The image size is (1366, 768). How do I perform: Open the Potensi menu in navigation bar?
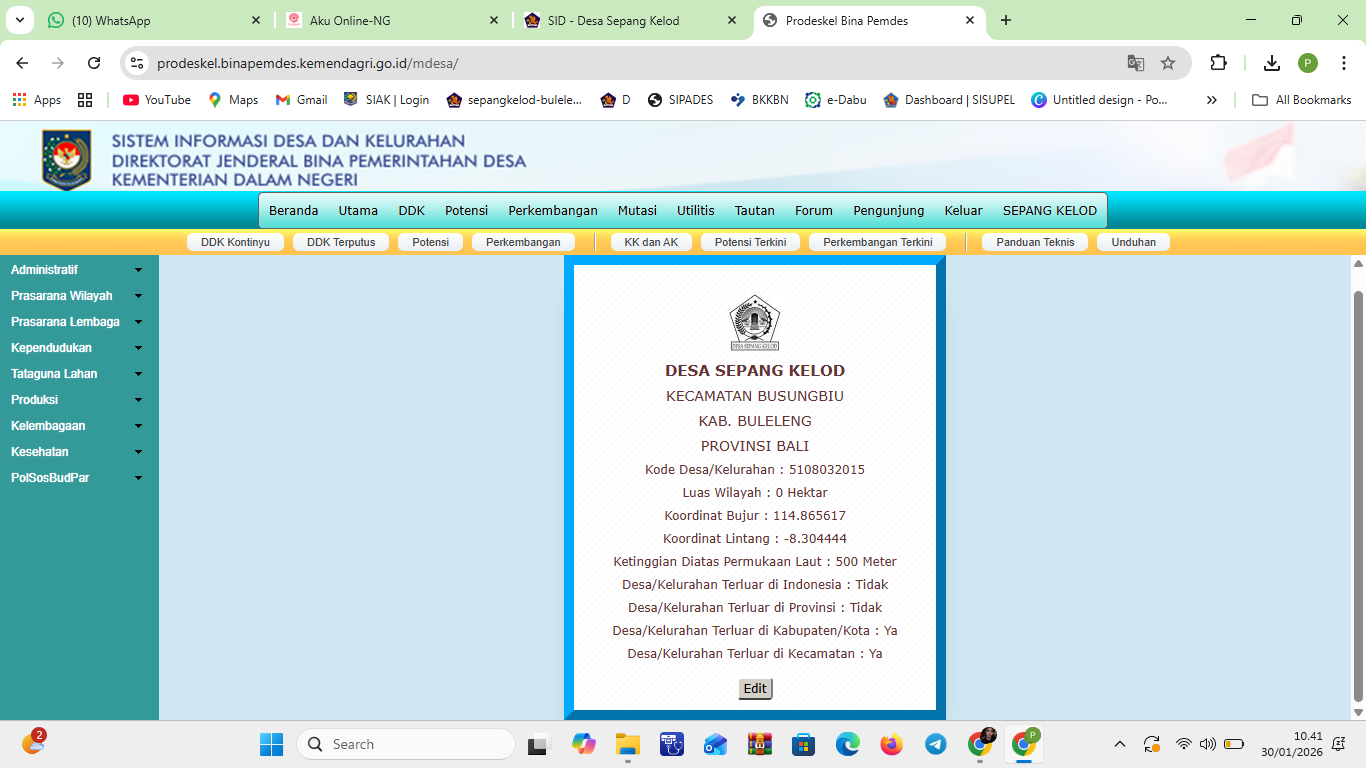point(466,211)
